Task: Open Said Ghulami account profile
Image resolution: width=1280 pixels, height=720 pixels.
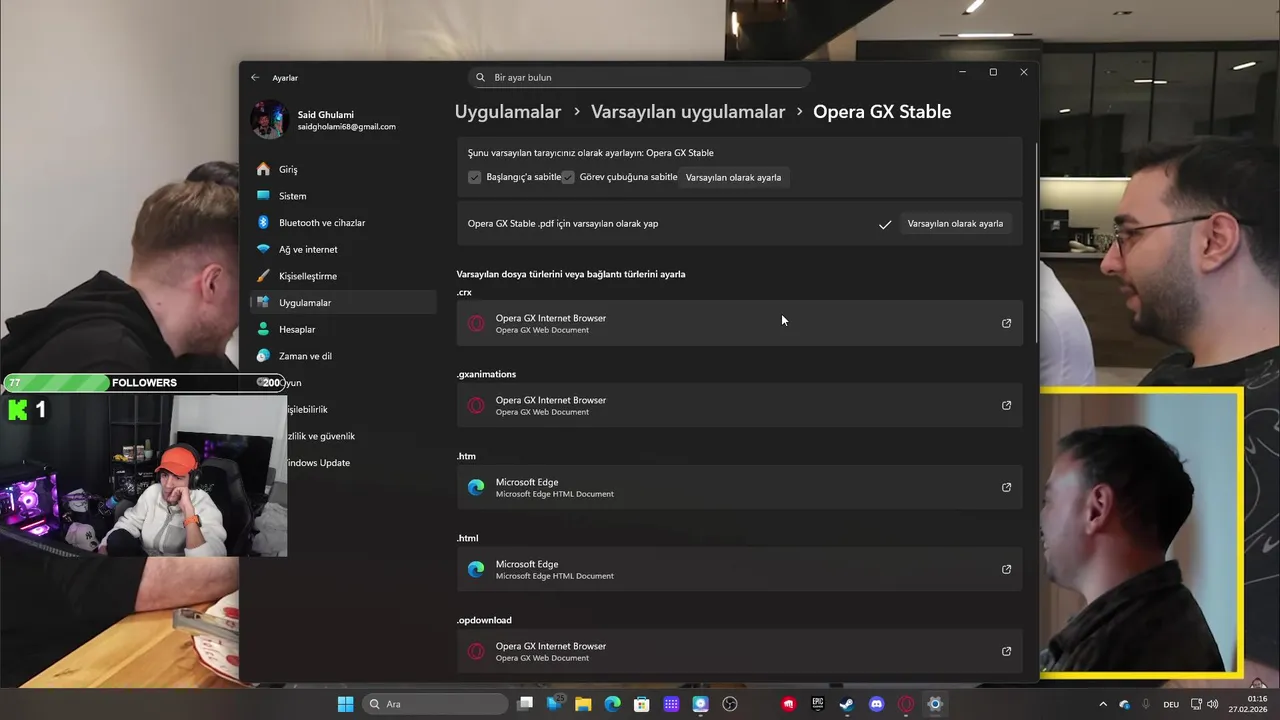Action: coord(324,120)
